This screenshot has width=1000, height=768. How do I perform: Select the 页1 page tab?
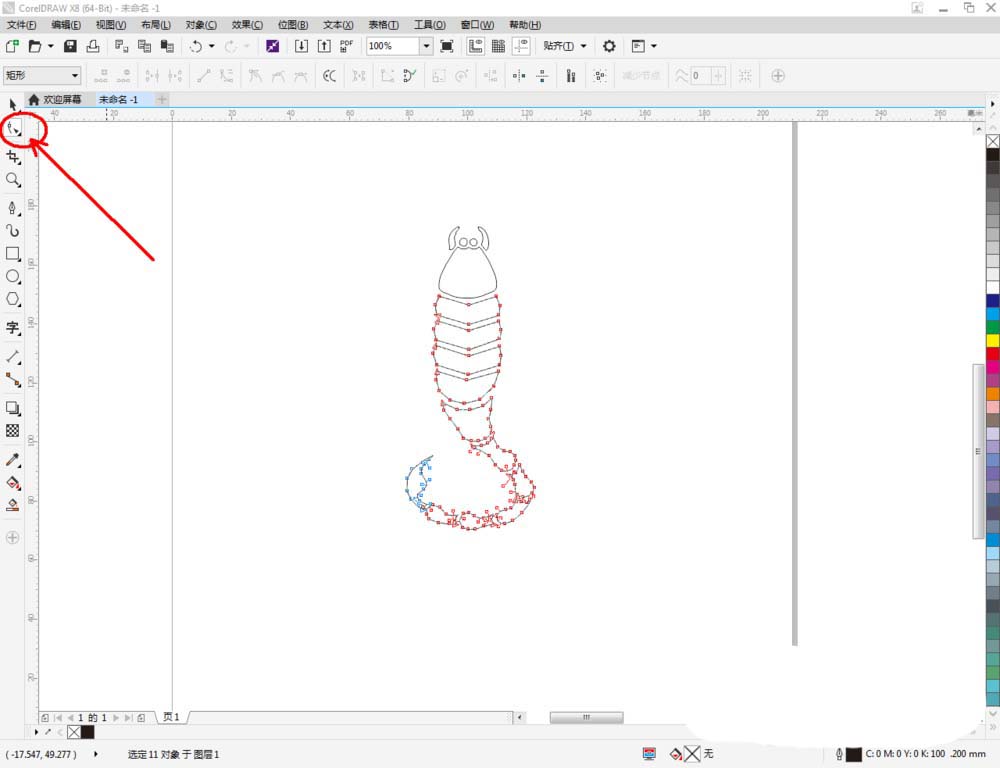click(x=172, y=717)
